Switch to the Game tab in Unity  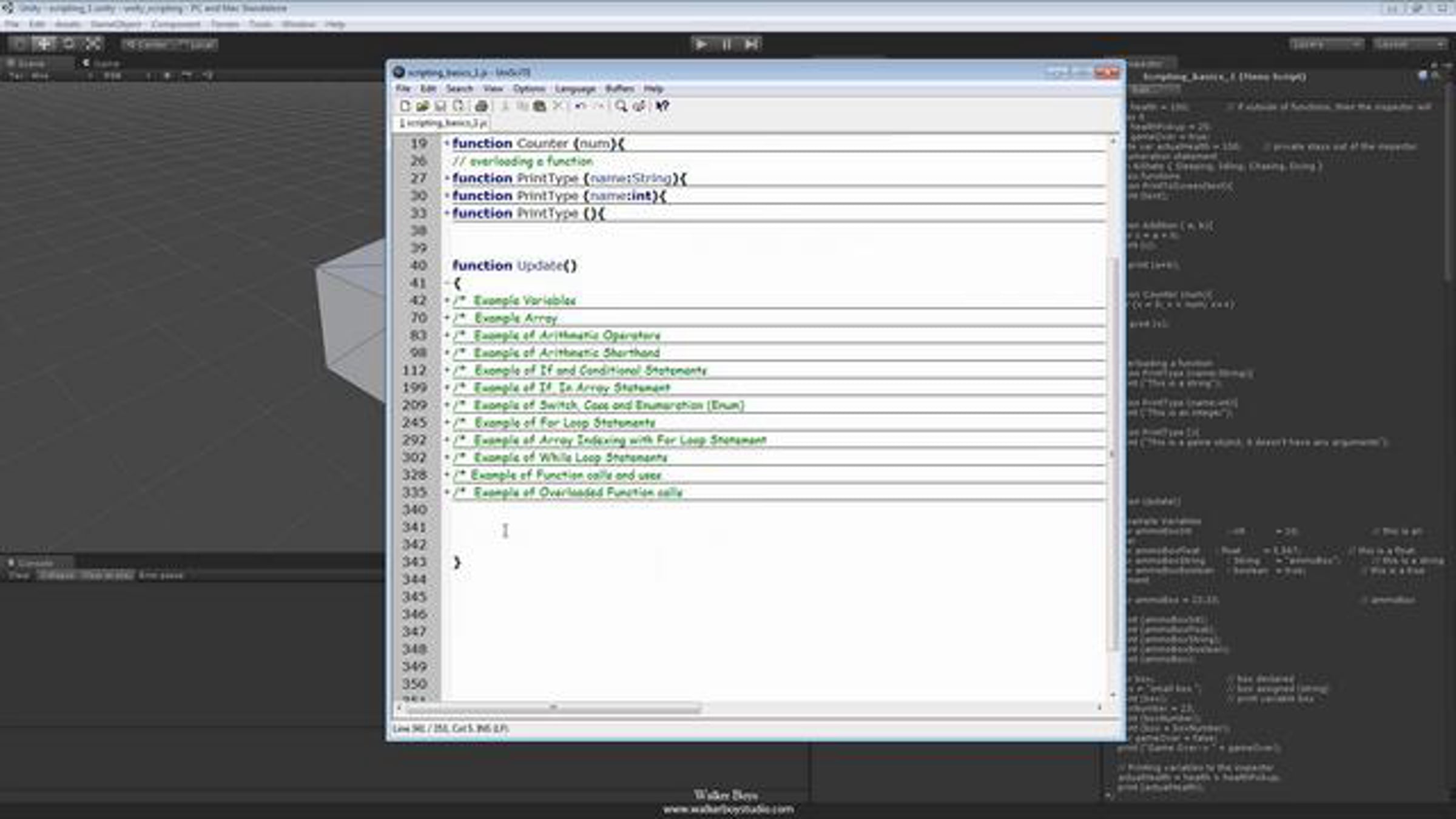pyautogui.click(x=101, y=63)
